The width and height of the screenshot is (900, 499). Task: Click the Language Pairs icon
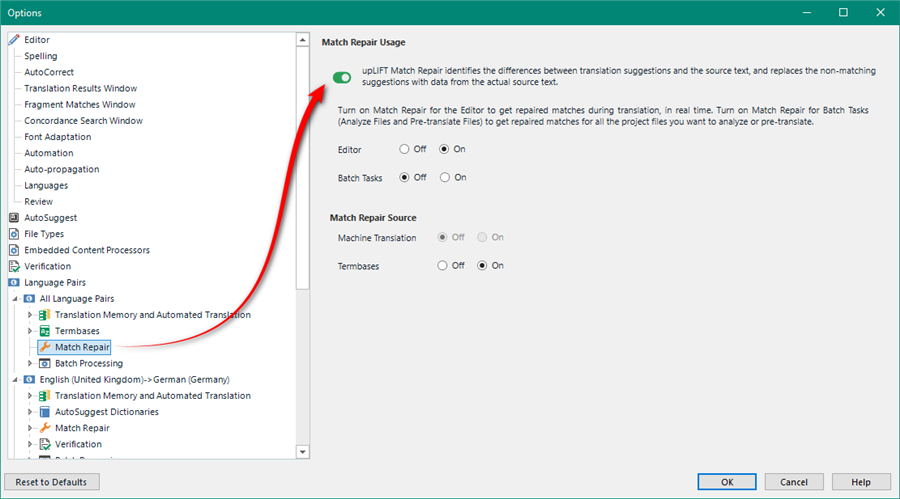[14, 283]
